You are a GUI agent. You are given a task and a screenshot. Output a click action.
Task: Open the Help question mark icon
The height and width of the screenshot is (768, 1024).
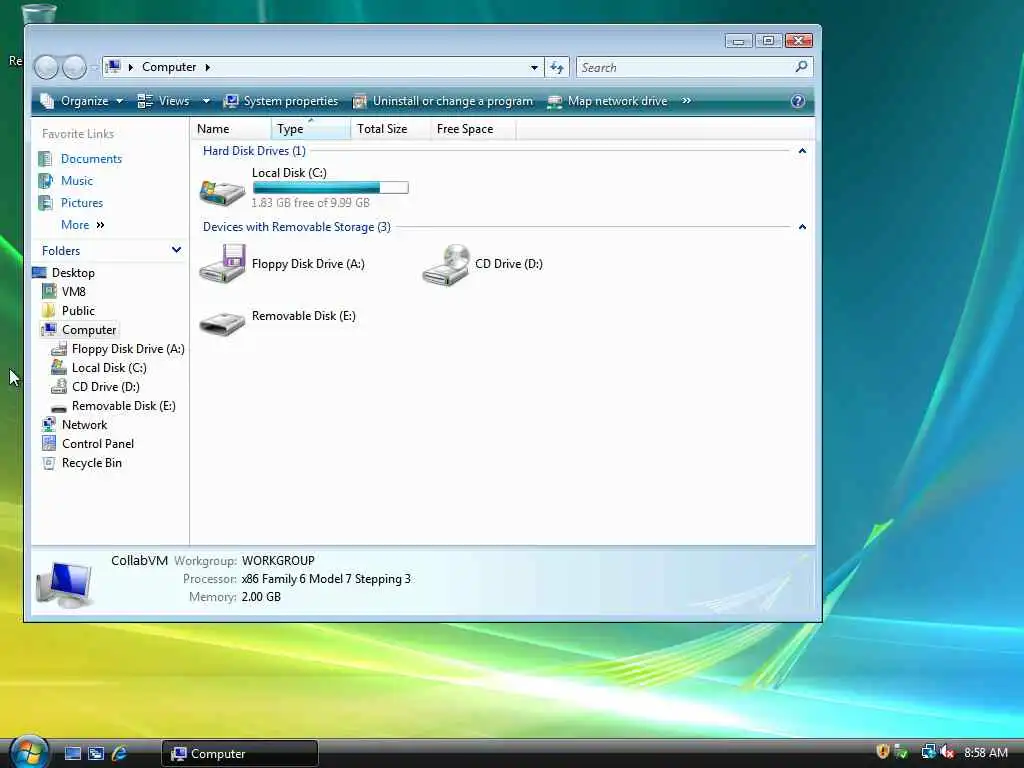(x=797, y=101)
